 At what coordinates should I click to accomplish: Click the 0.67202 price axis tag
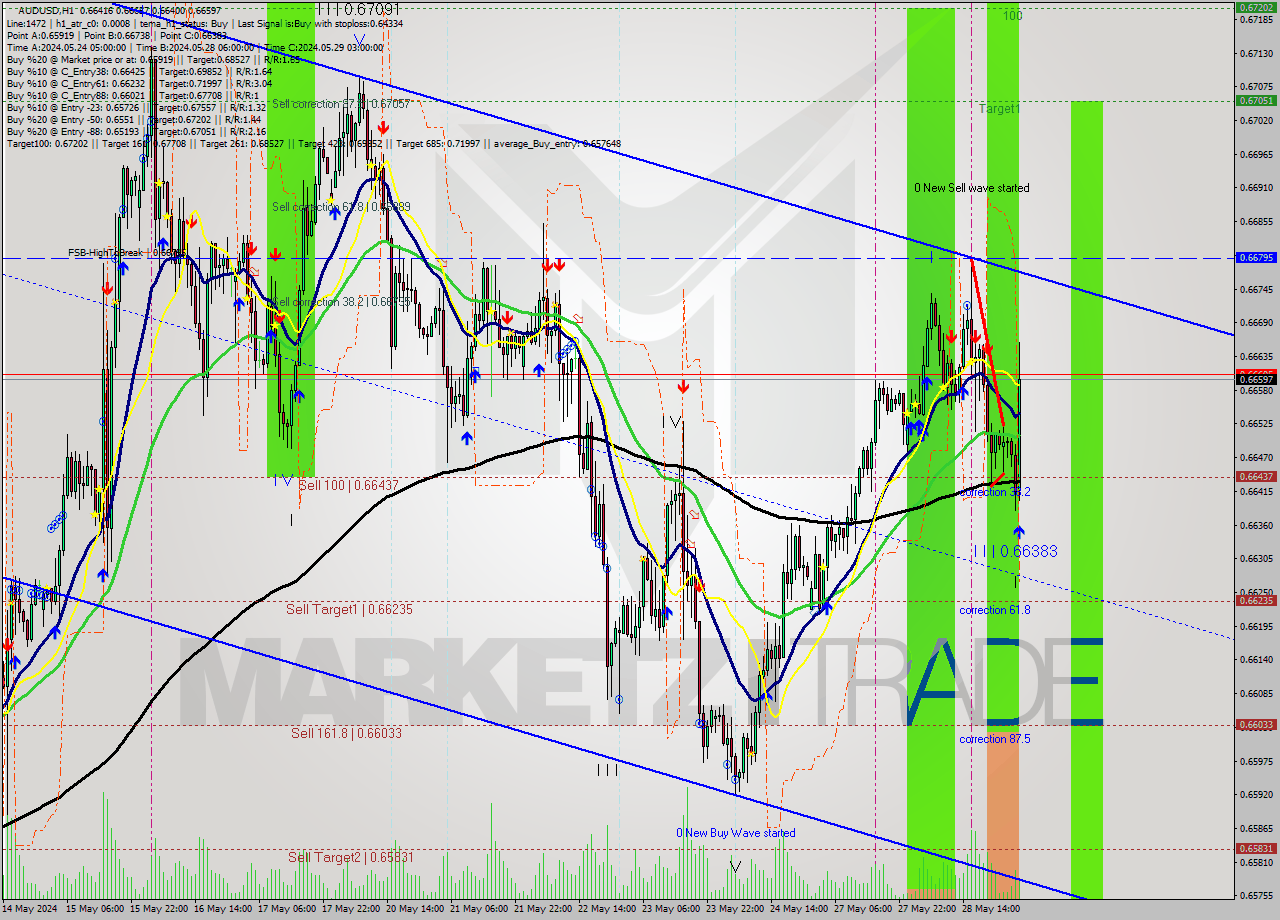pyautogui.click(x=1255, y=7)
